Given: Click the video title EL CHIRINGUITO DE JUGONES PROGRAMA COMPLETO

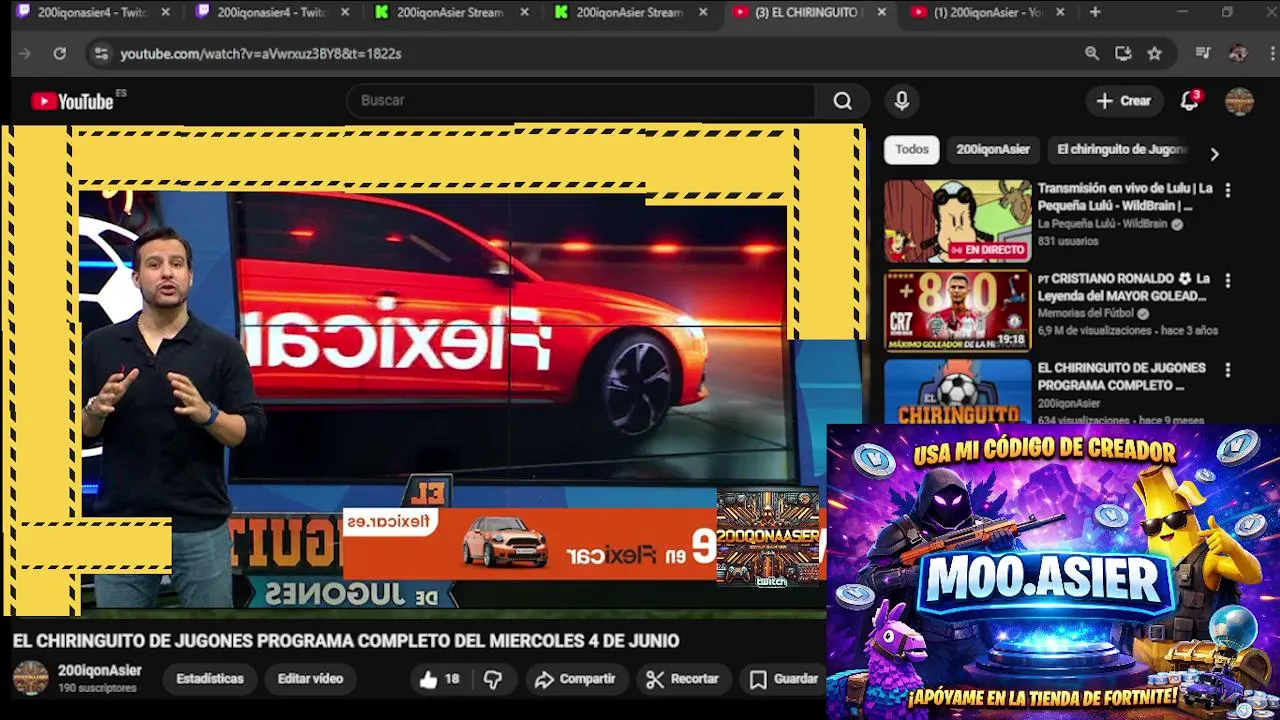Looking at the screenshot, I should tap(346, 641).
